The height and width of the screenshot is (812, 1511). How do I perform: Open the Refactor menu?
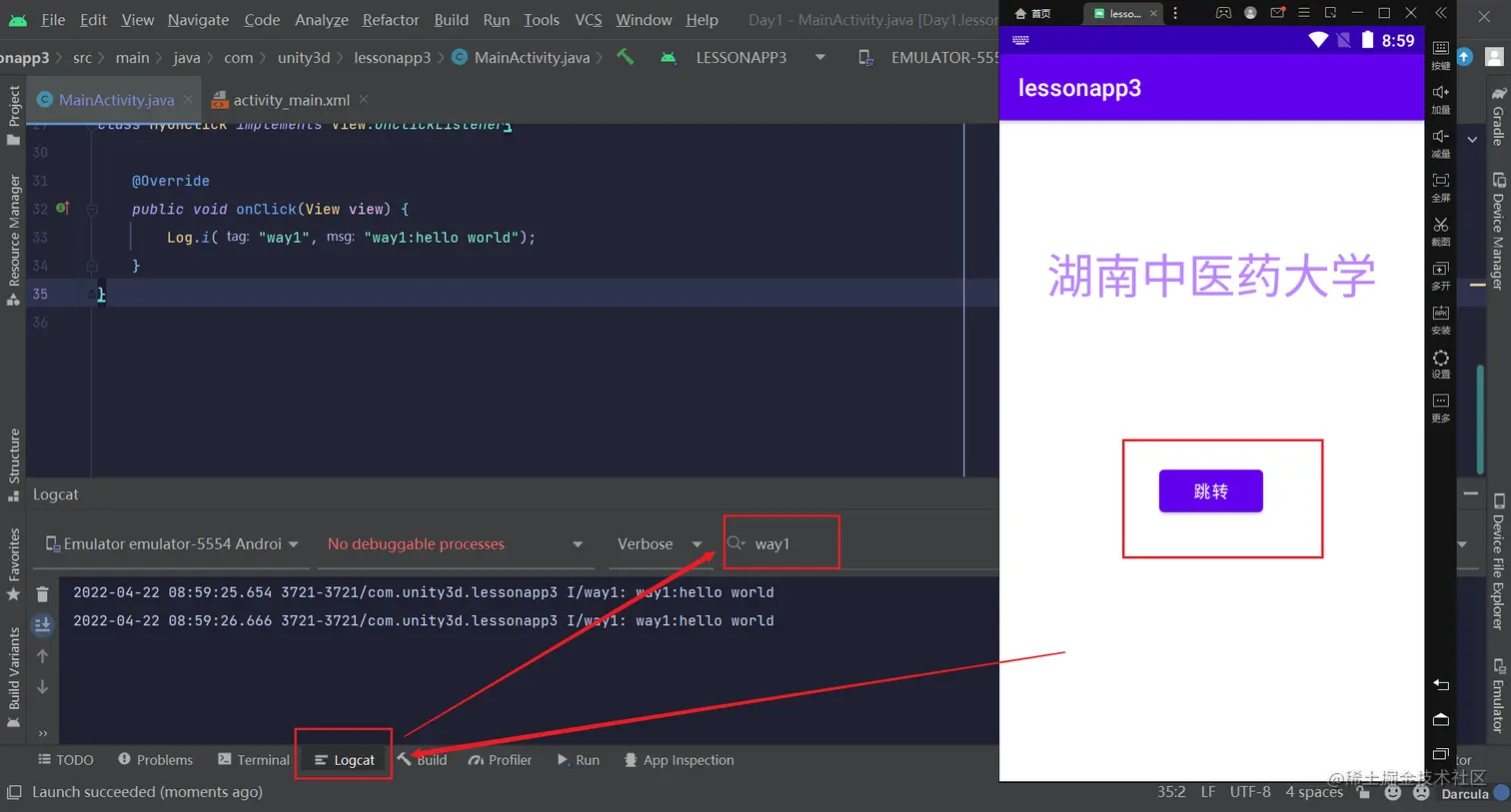coord(391,19)
